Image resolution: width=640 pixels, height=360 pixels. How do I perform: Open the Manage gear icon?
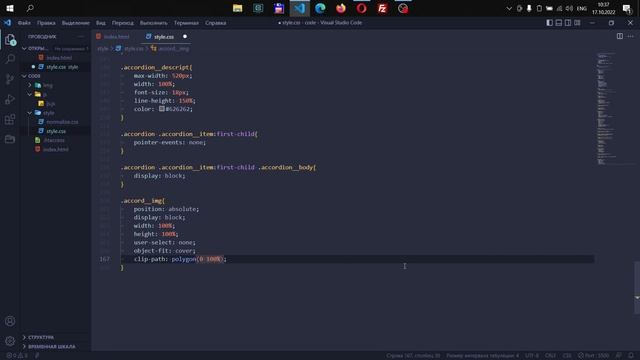pyautogui.click(x=10, y=341)
